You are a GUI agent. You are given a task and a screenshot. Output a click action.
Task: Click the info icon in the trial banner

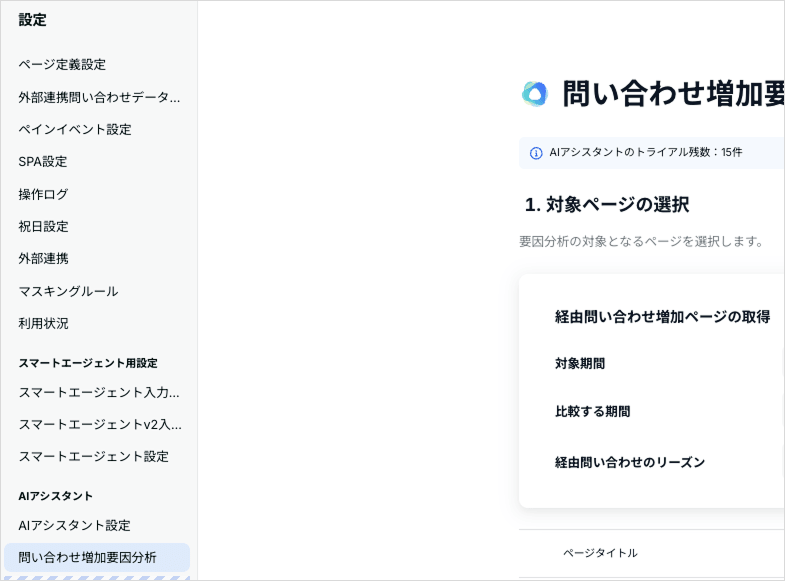coord(536,153)
